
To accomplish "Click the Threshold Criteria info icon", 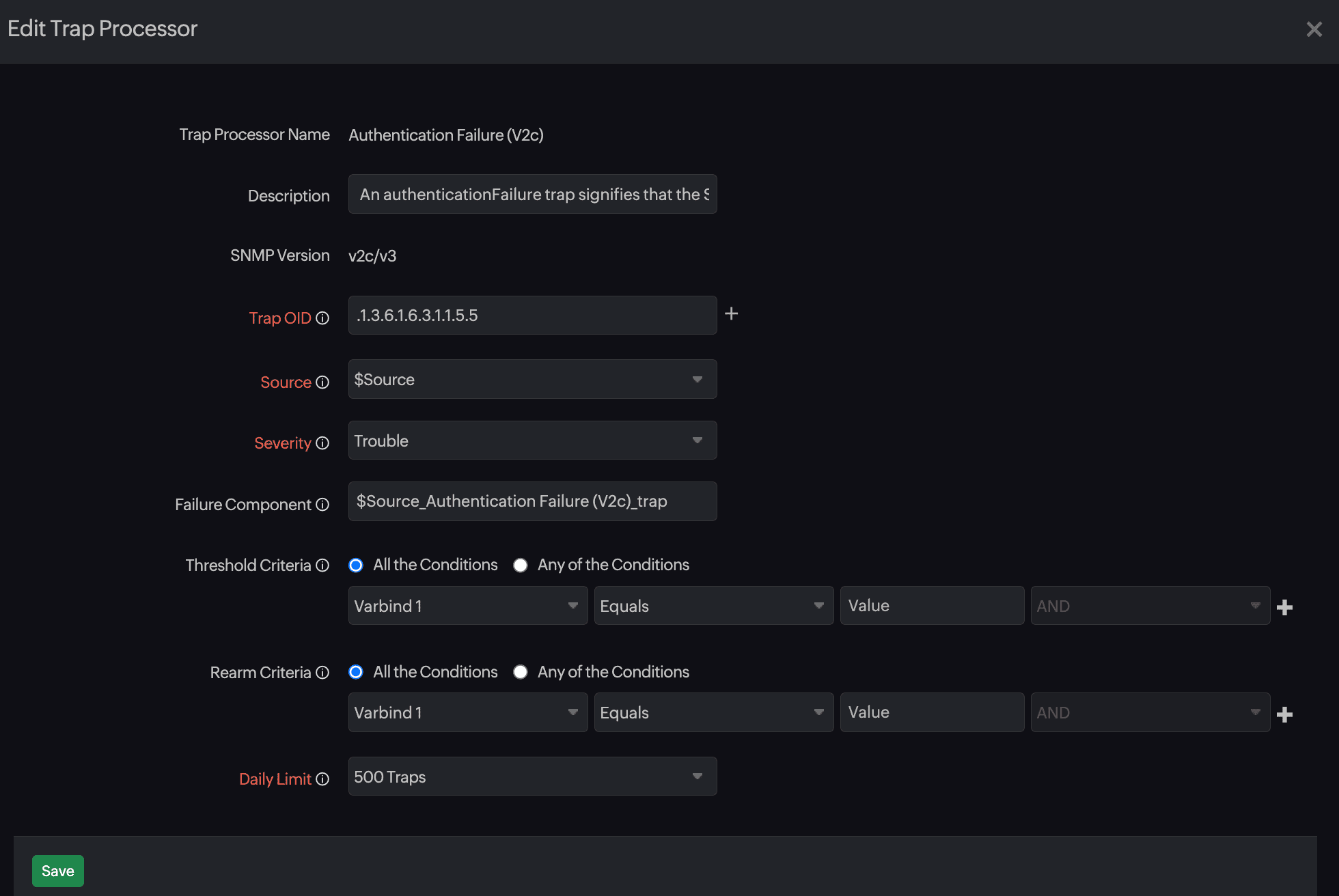I will coord(322,565).
